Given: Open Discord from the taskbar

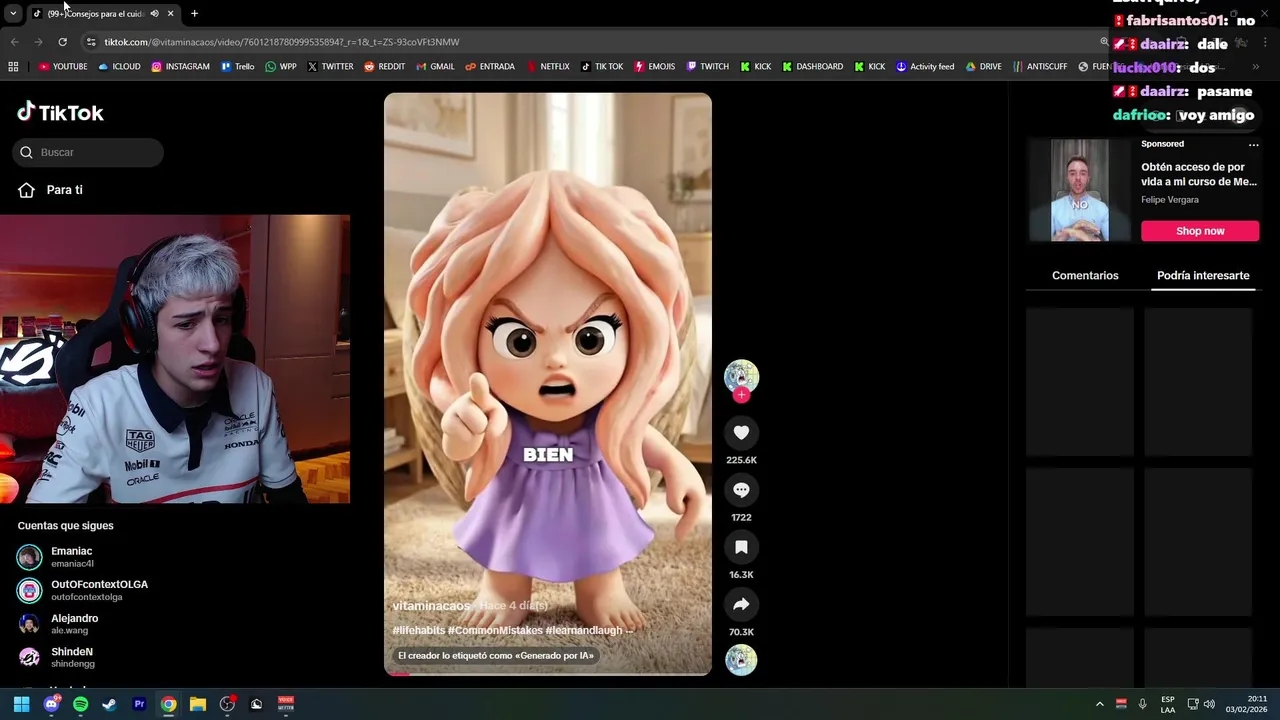Looking at the screenshot, I should click(x=51, y=704).
